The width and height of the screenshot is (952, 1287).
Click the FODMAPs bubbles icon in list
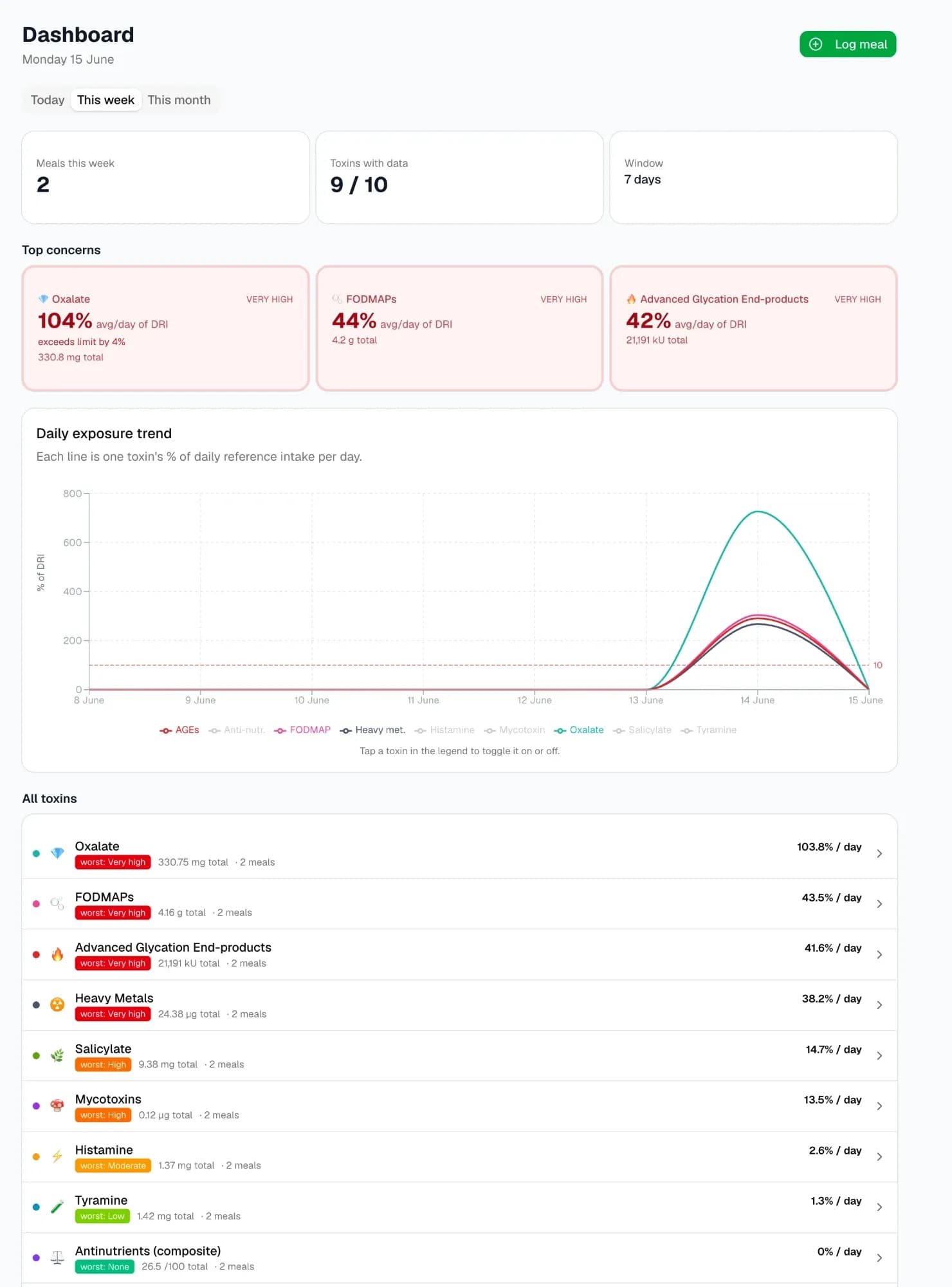57,903
